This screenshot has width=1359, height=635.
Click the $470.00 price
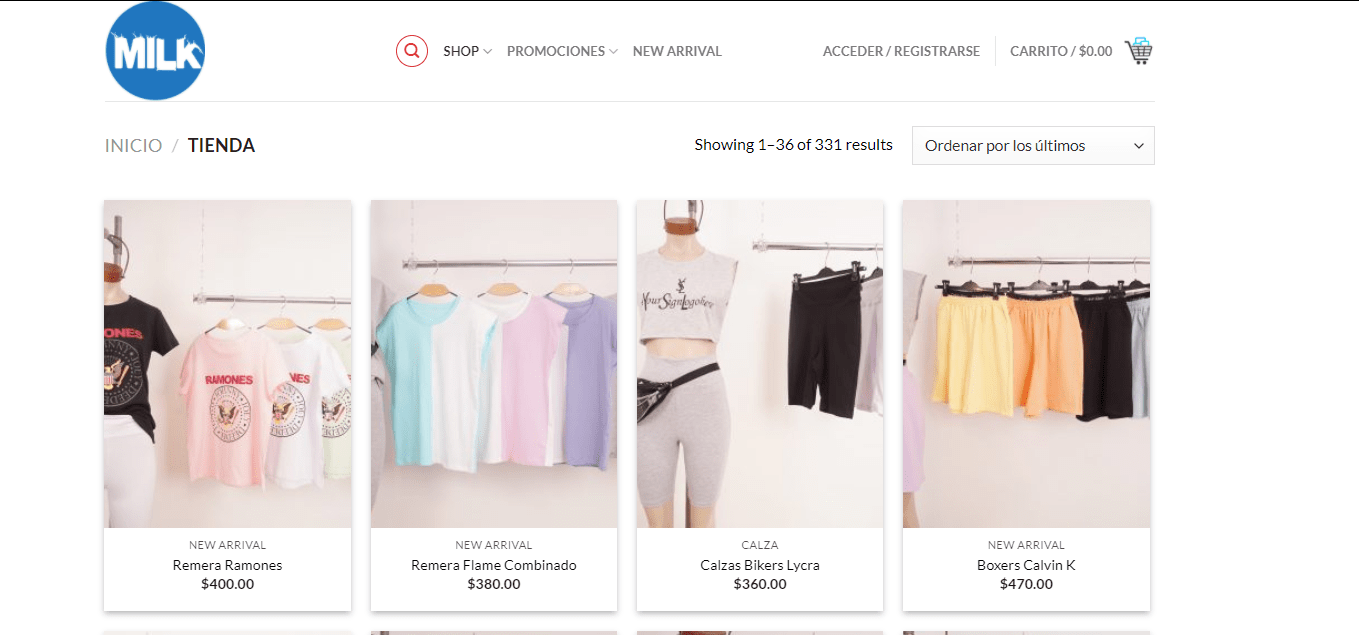coord(1026,584)
